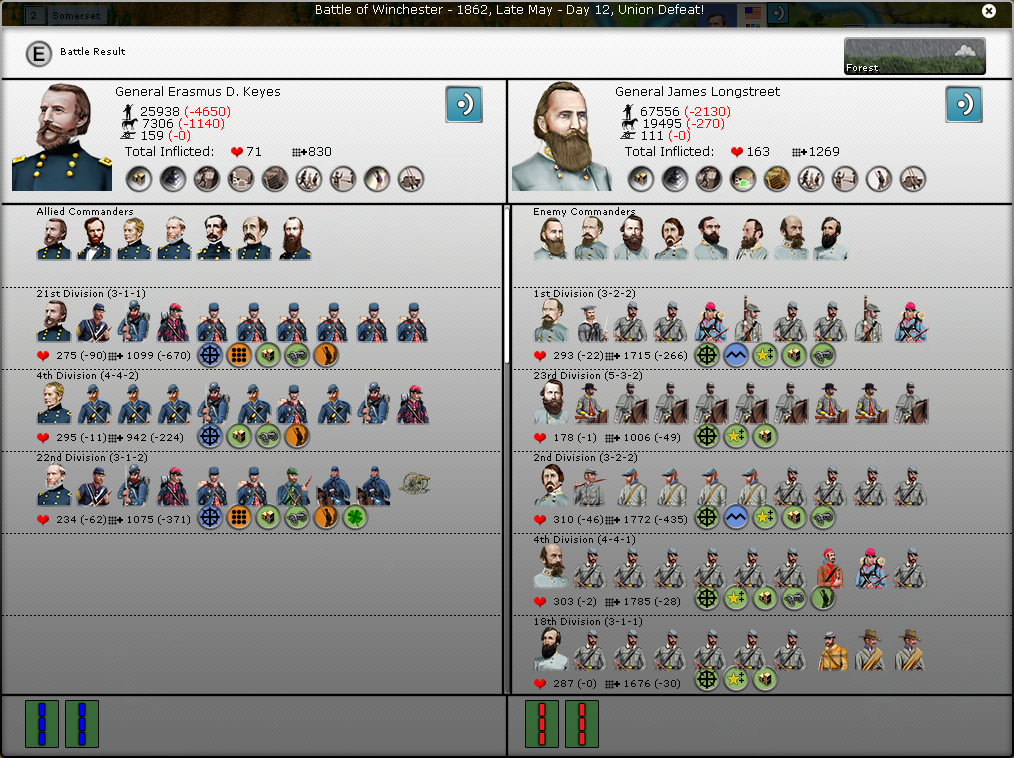Click the blue button in Keyes' panel

click(464, 104)
